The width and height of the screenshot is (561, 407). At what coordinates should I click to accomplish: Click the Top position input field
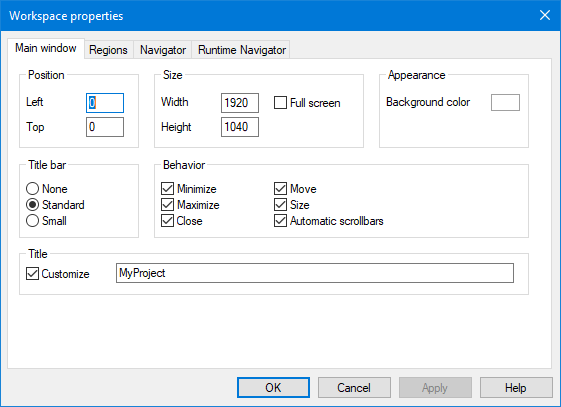(105, 127)
